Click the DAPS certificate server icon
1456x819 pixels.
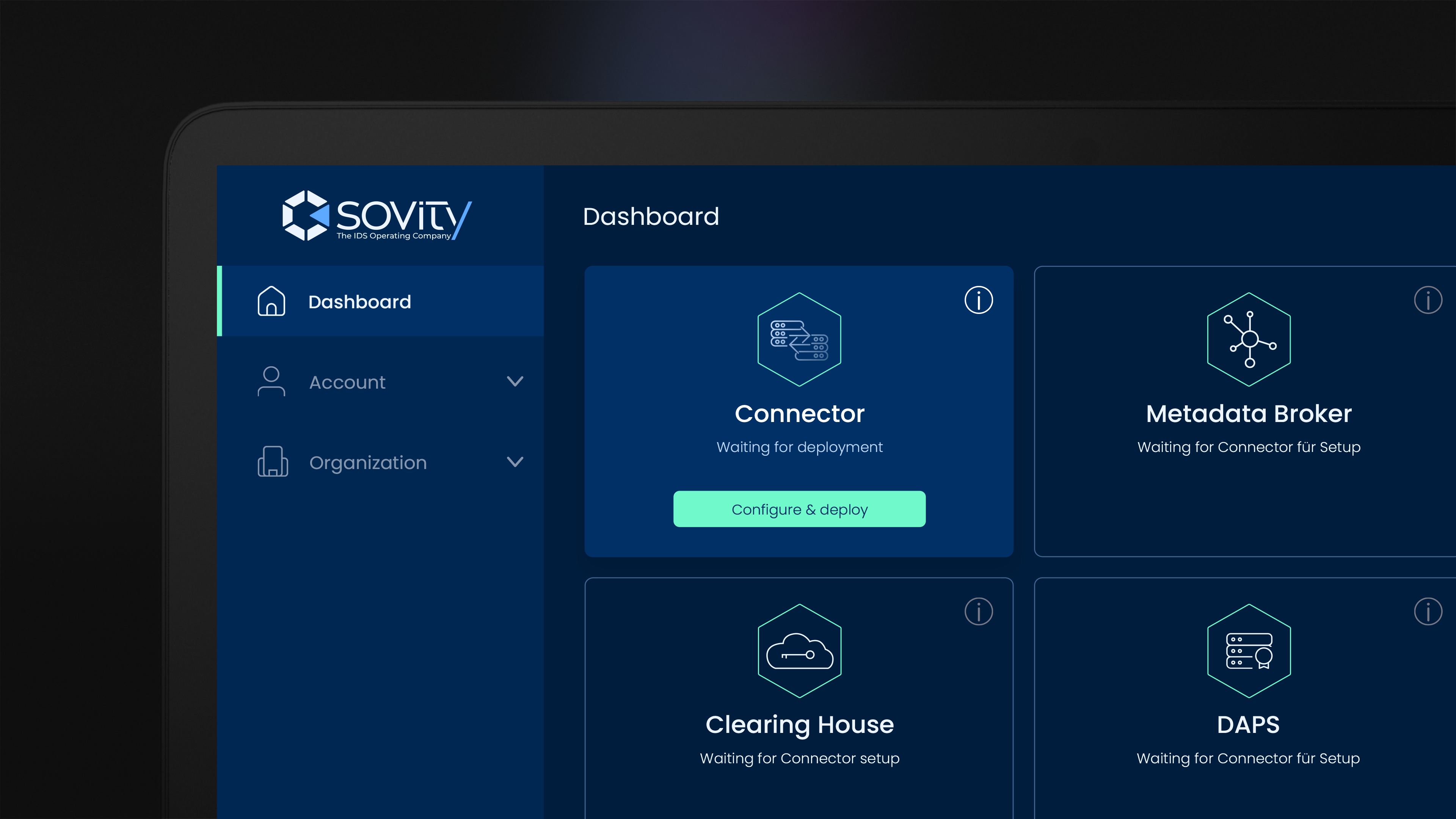pos(1249,651)
